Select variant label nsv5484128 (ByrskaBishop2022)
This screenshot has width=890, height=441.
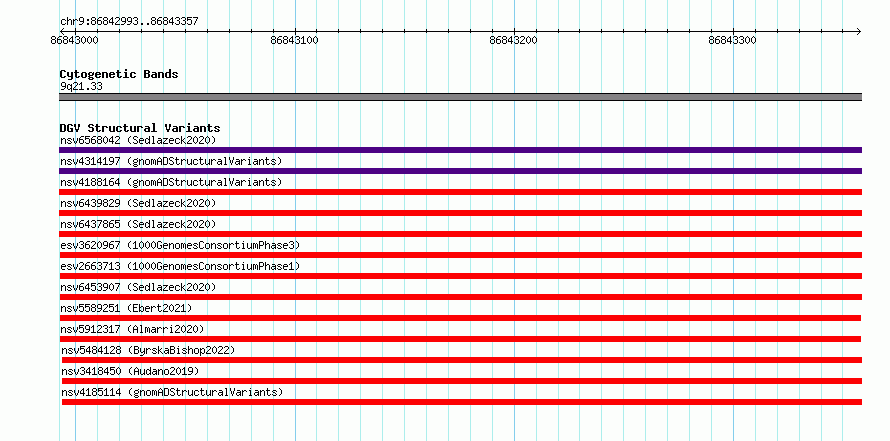point(148,350)
